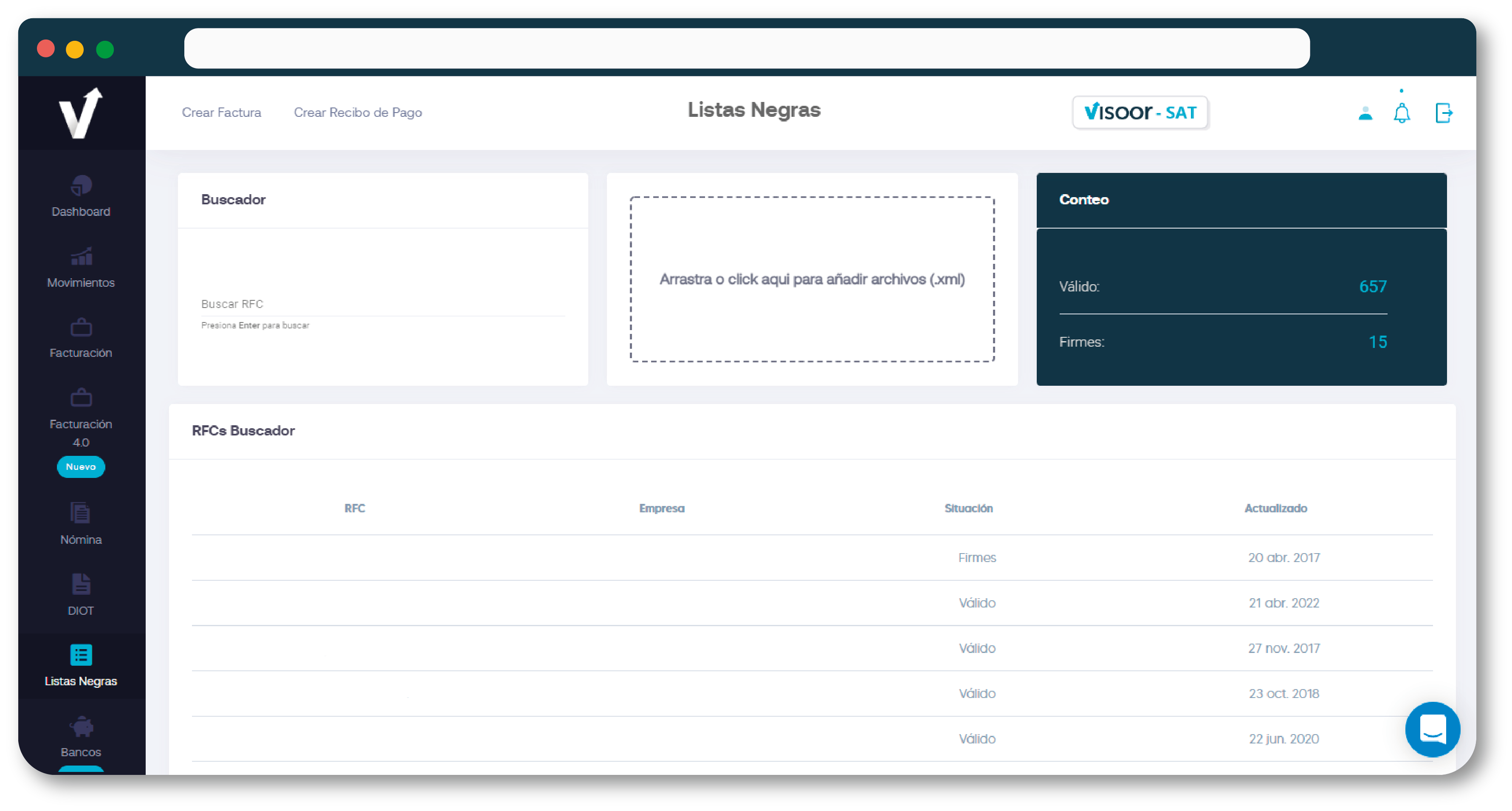The image size is (1512, 811).
Task: Select the Facturación briefcase icon
Action: (x=81, y=327)
